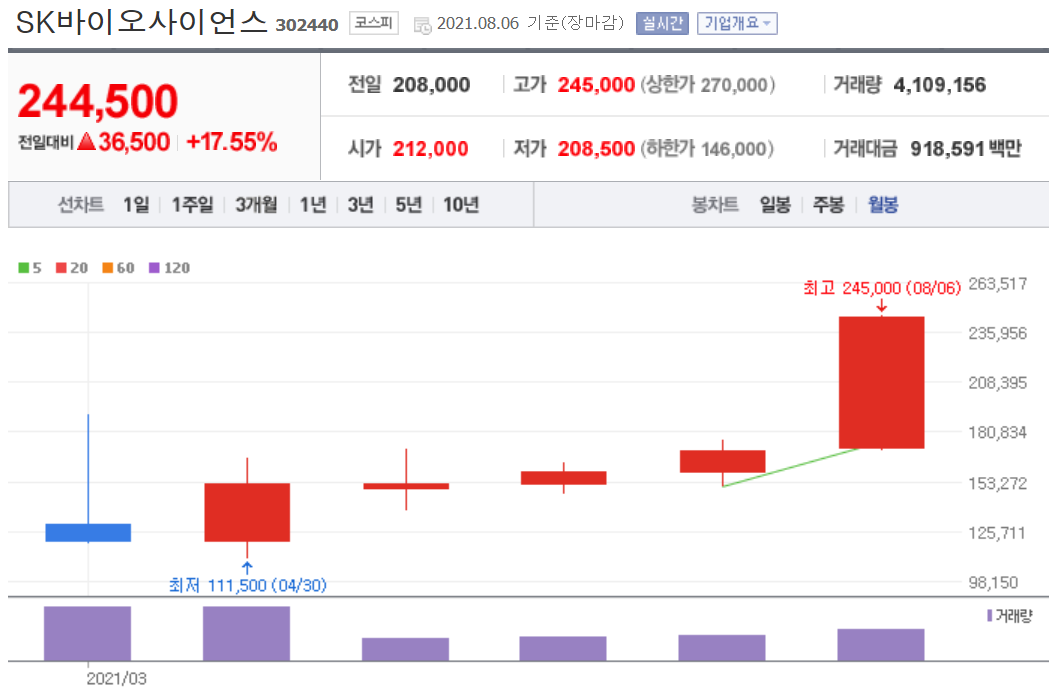1049x692 pixels.
Task: Click the clock calendar icon beside the date
Action: point(423,26)
